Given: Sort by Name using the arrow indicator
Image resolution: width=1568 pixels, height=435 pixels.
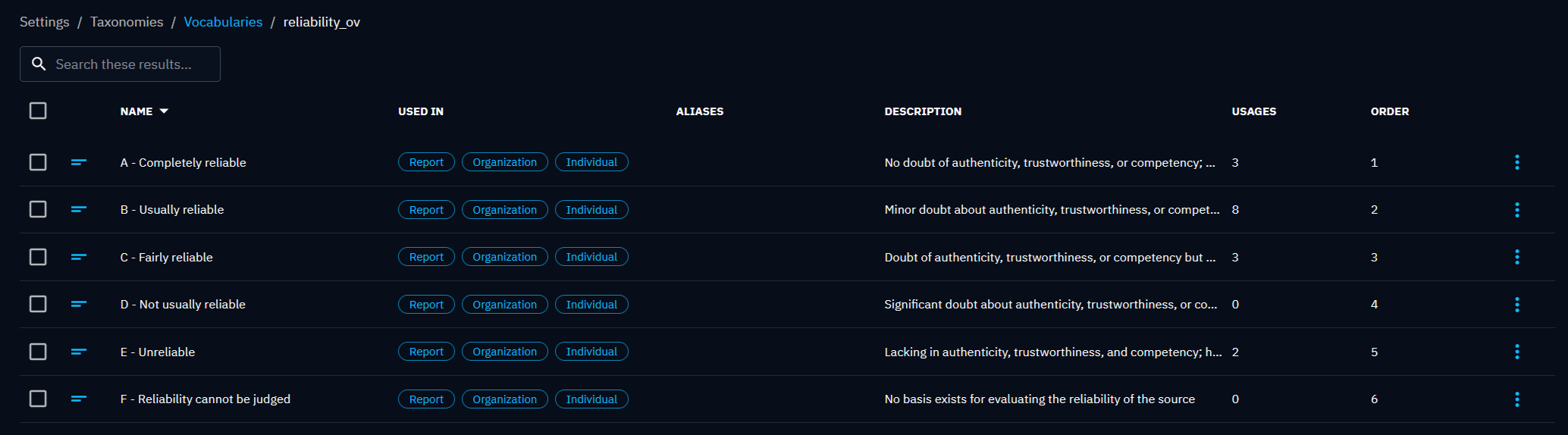Looking at the screenshot, I should (164, 111).
